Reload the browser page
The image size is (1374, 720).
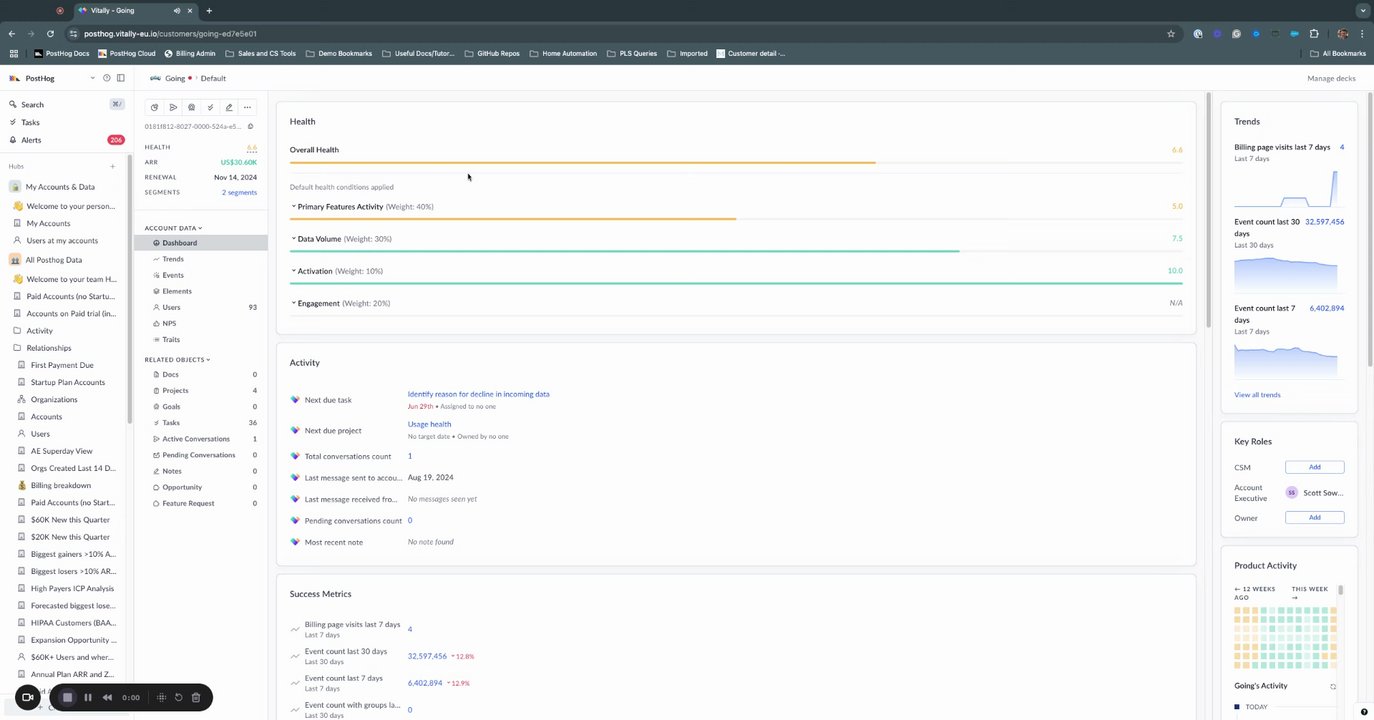tap(50, 33)
